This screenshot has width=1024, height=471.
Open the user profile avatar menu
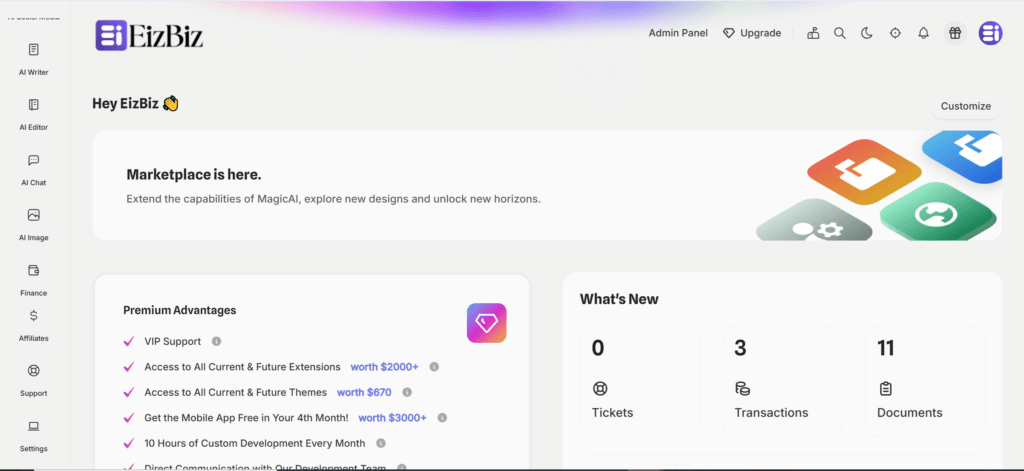pos(990,33)
